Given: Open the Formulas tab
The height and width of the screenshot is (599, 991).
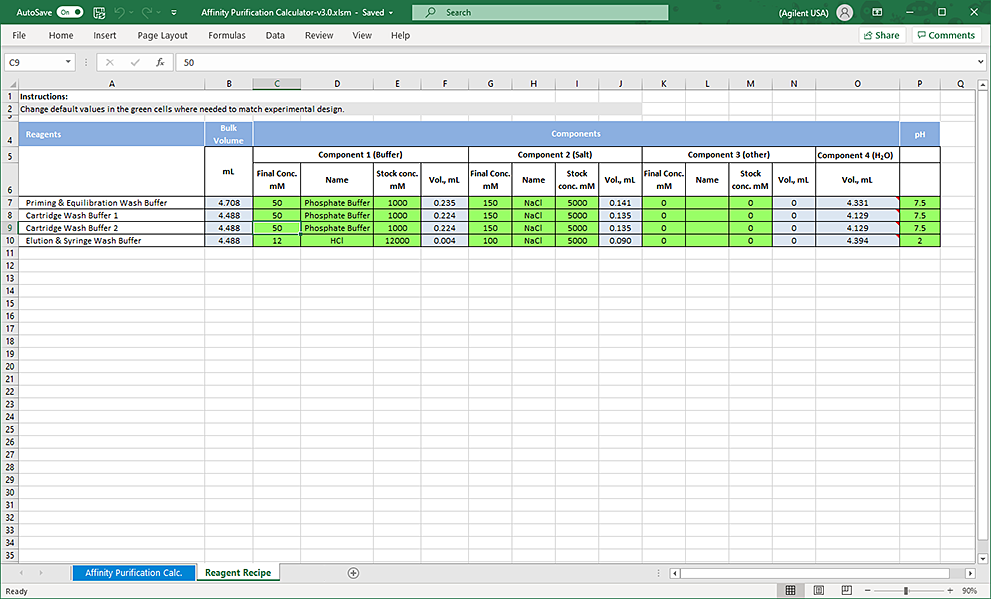Looking at the screenshot, I should pos(227,35).
